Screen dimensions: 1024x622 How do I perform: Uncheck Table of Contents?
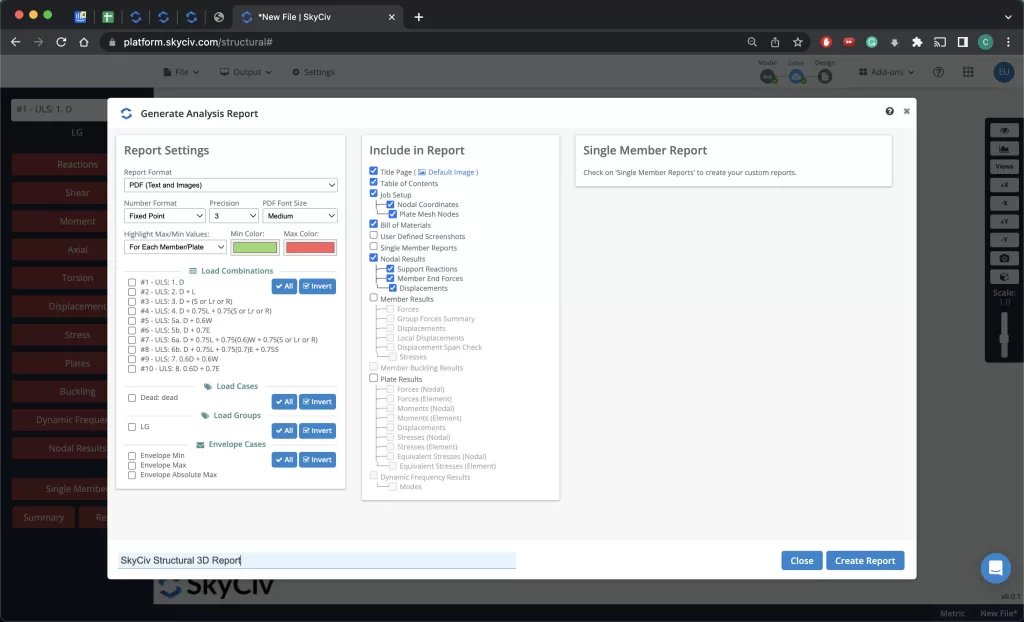point(374,182)
